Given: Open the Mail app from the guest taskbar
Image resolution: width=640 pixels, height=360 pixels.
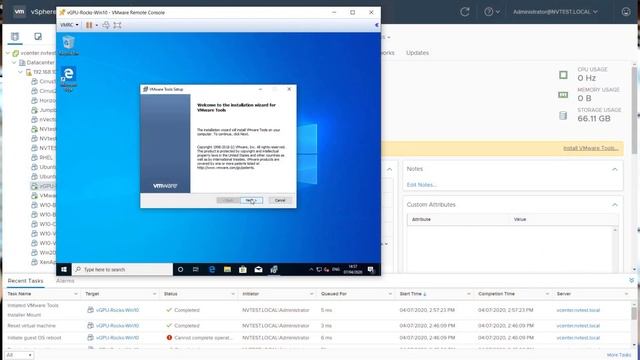Looking at the screenshot, I should click(258, 269).
